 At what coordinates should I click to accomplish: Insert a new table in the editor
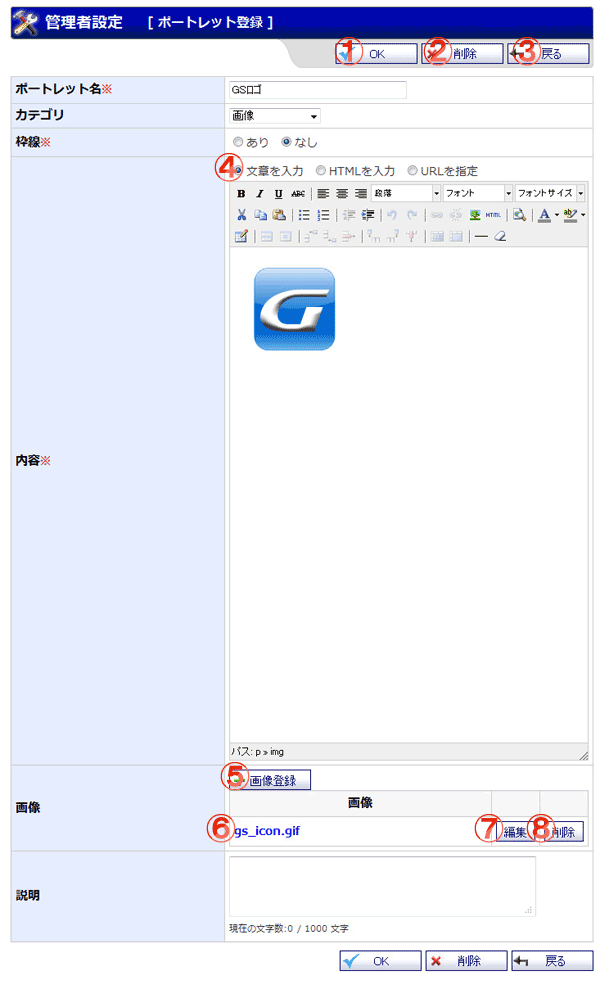(240, 237)
